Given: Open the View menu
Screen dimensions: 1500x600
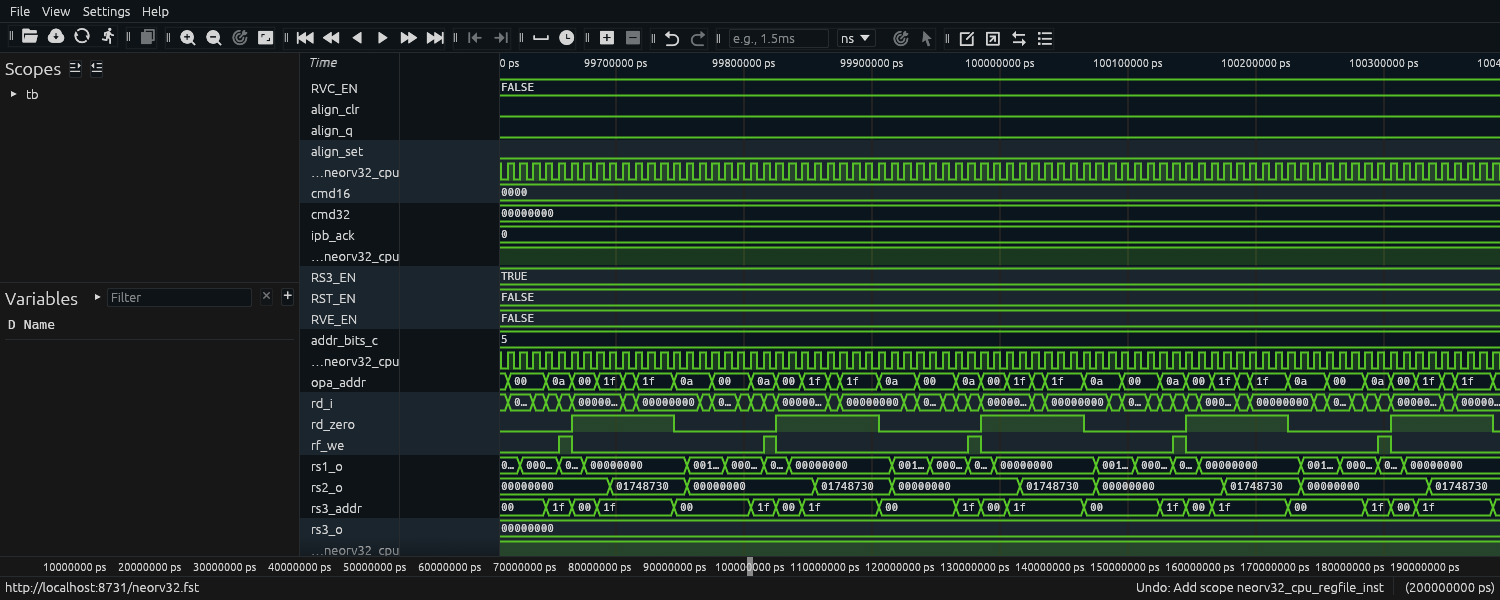Looking at the screenshot, I should (56, 12).
